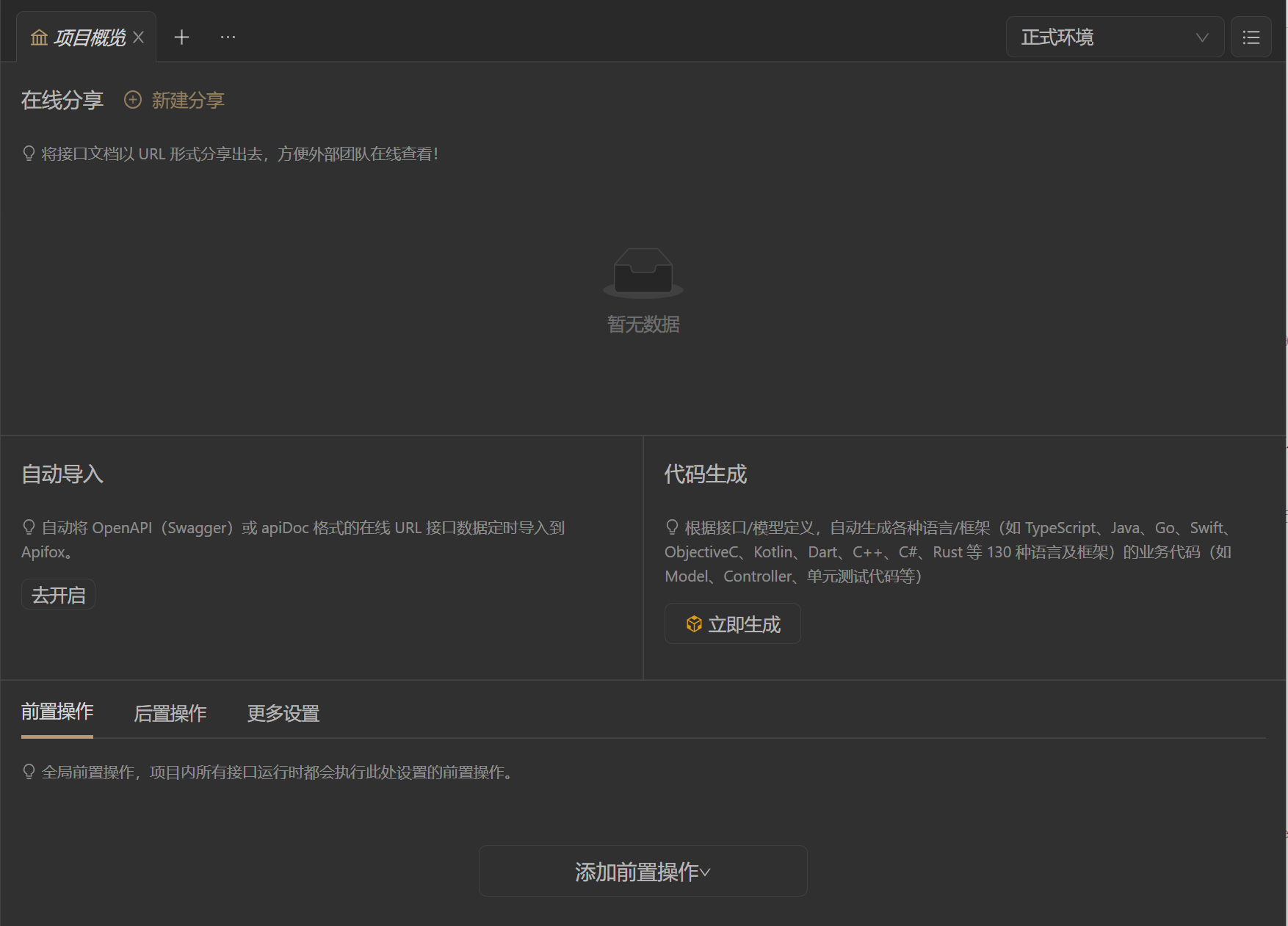Click 新建分享 to create a share

[174, 100]
